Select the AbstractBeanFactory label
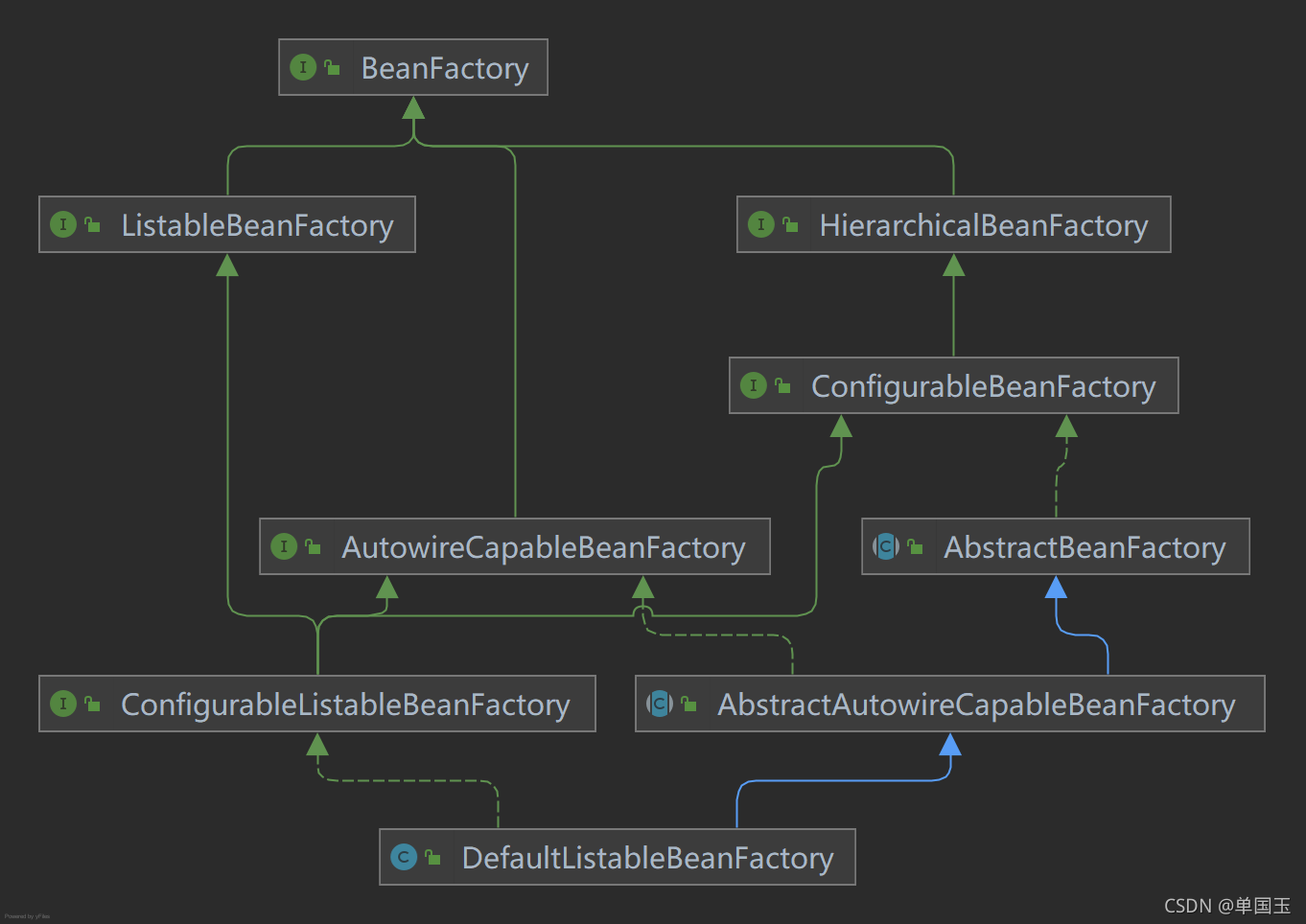 pos(1085,547)
